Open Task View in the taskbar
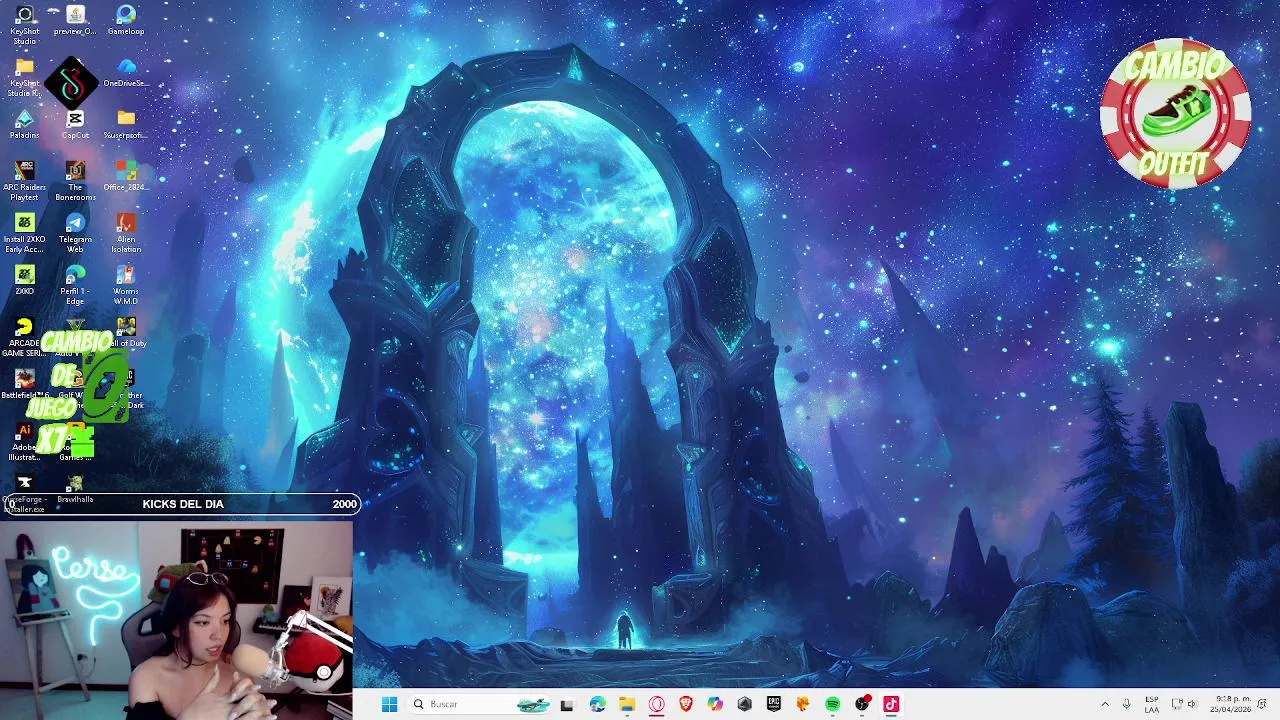The width and height of the screenshot is (1280, 720). pyautogui.click(x=567, y=704)
